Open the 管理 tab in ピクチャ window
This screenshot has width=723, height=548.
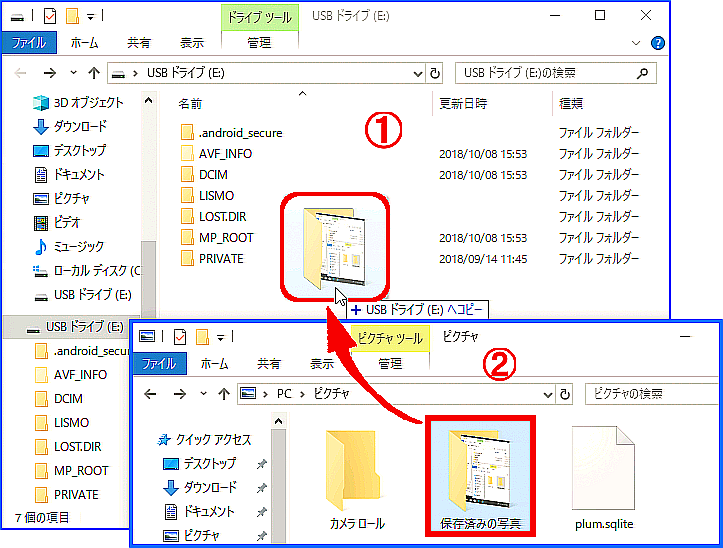coord(390,364)
